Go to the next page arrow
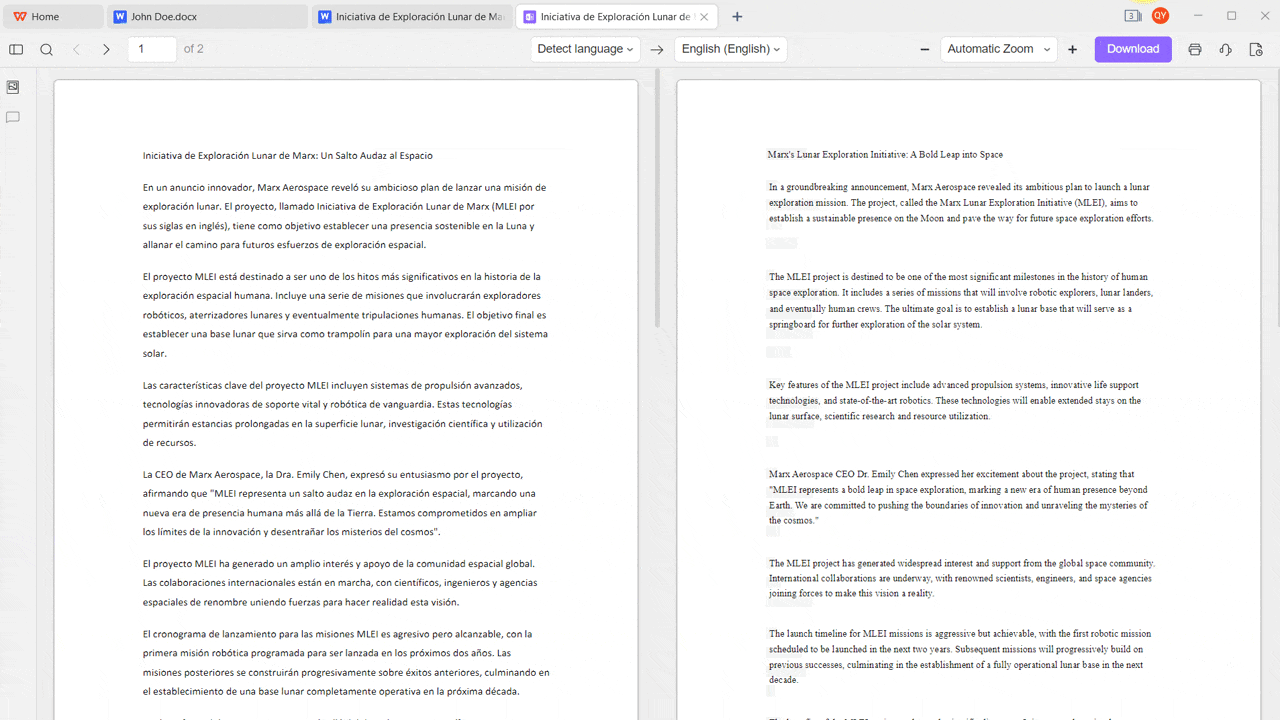This screenshot has height=720, width=1280. click(x=106, y=49)
